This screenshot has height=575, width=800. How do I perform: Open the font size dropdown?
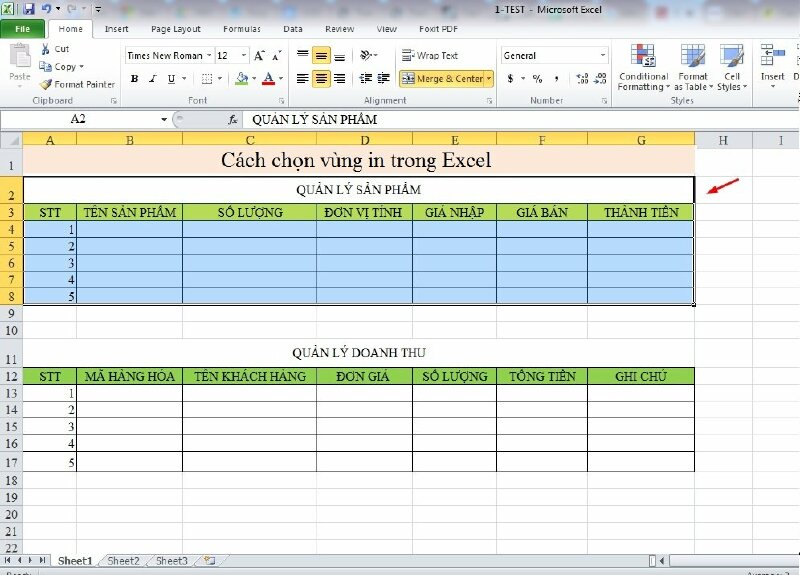coord(244,55)
